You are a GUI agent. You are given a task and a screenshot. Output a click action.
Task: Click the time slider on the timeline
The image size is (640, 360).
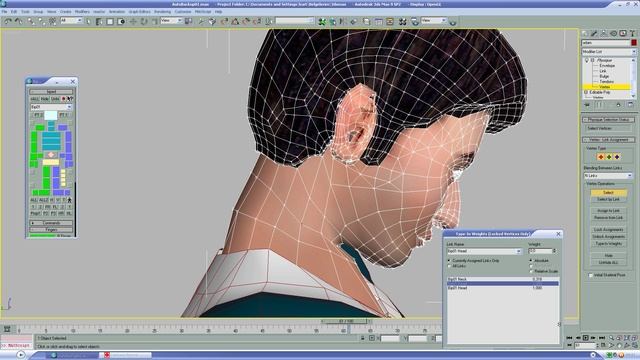(x=346, y=322)
